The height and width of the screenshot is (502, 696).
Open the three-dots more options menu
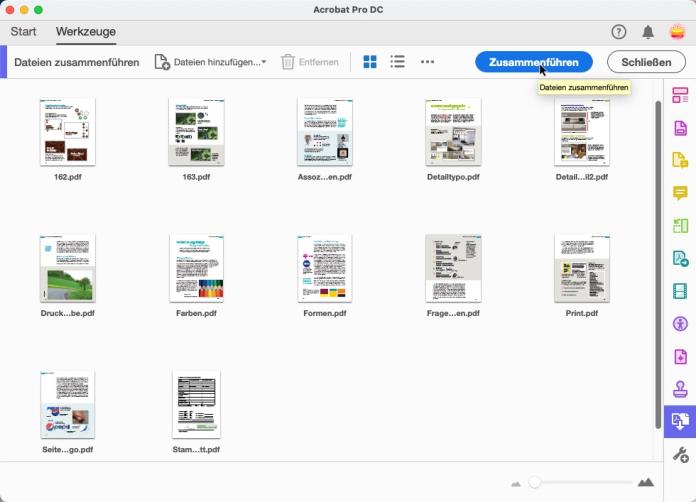pyautogui.click(x=428, y=62)
